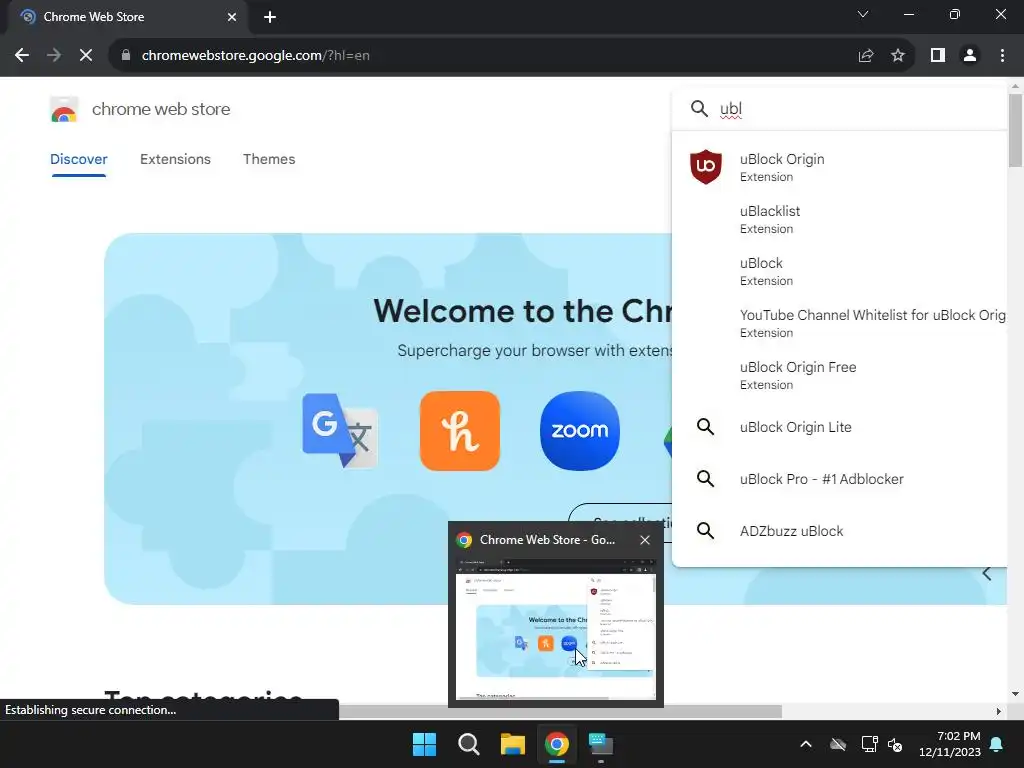Viewport: 1024px width, 768px height.
Task: Open the Chrome side panel
Action: tap(938, 56)
